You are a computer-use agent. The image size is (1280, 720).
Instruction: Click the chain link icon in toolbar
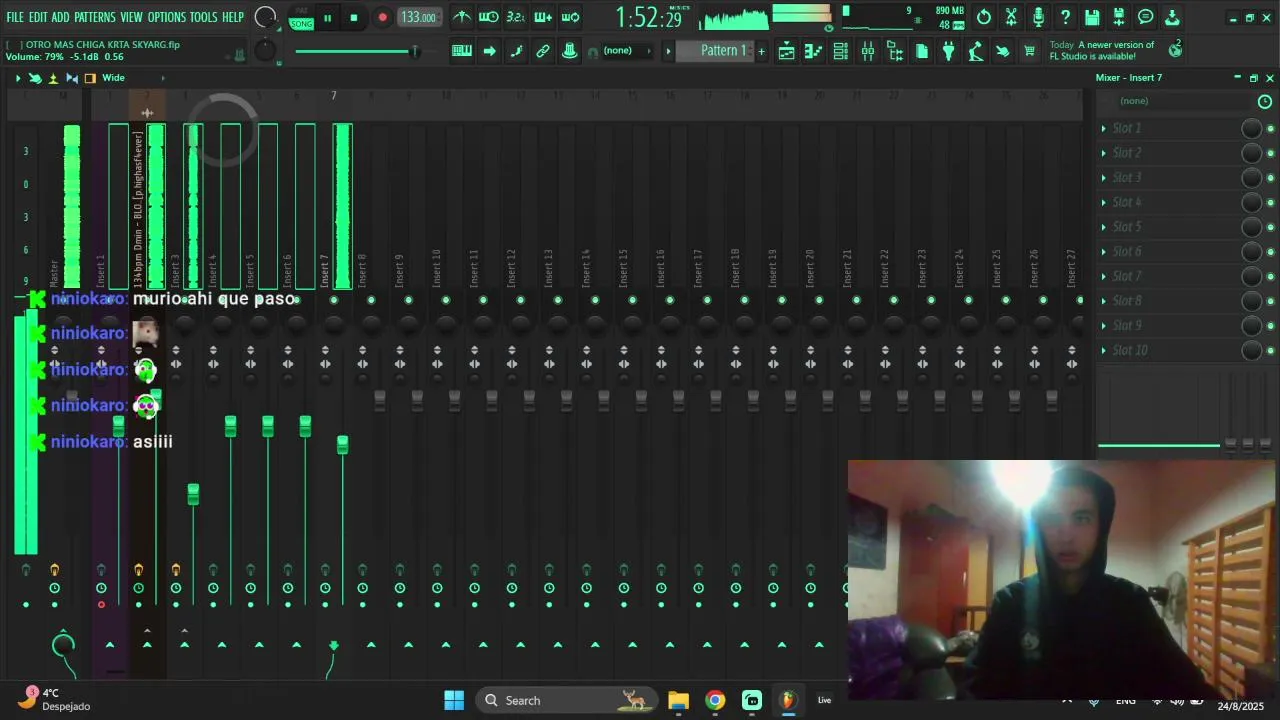pyautogui.click(x=543, y=51)
